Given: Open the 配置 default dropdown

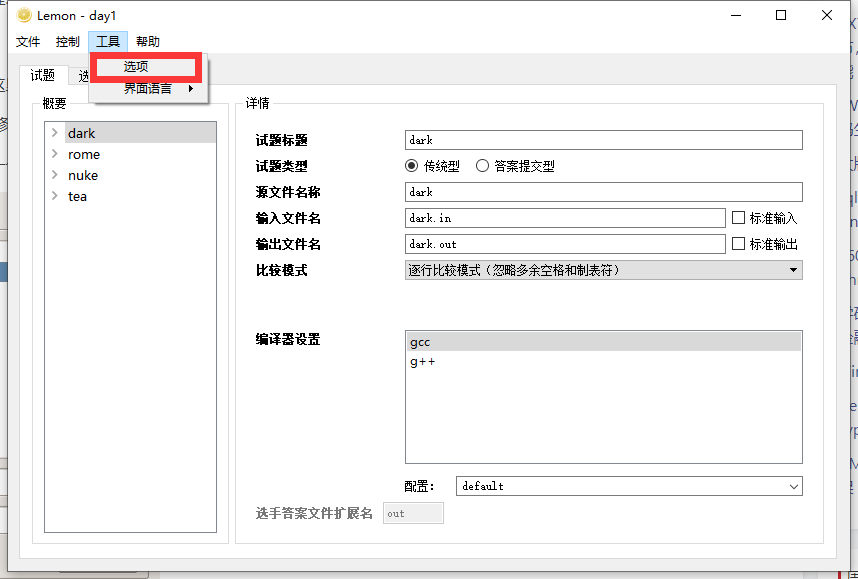Looking at the screenshot, I should click(629, 486).
